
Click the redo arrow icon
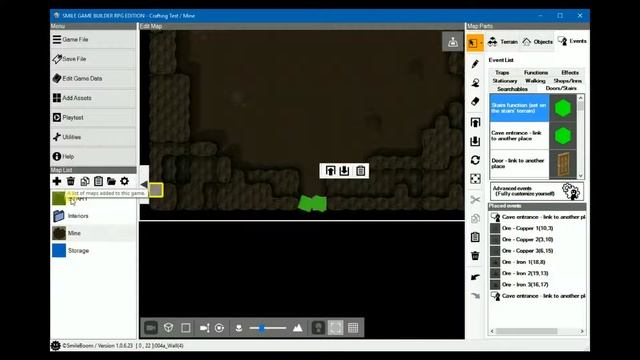tap(475, 296)
